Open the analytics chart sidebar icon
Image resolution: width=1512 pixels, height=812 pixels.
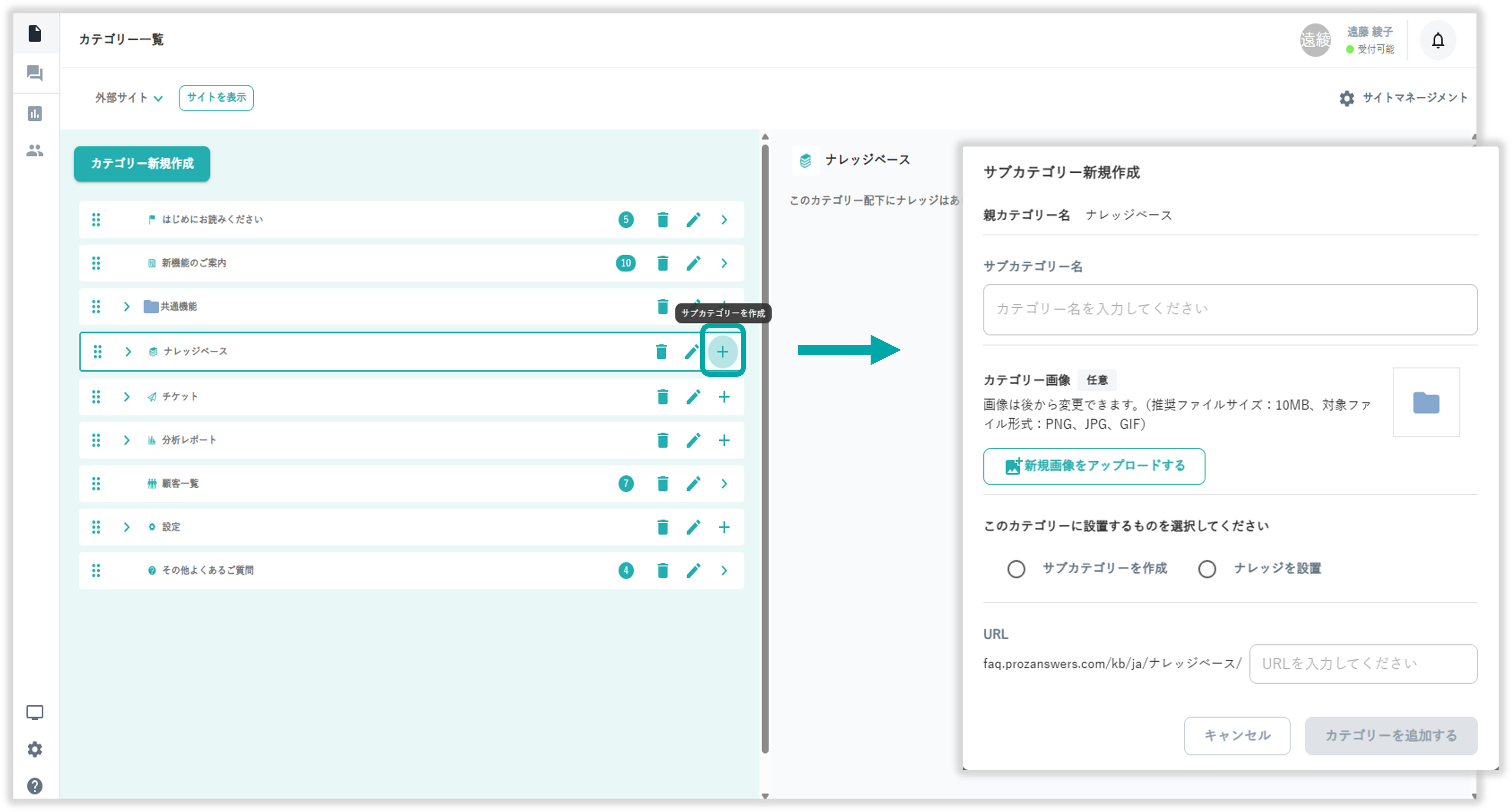(x=35, y=113)
